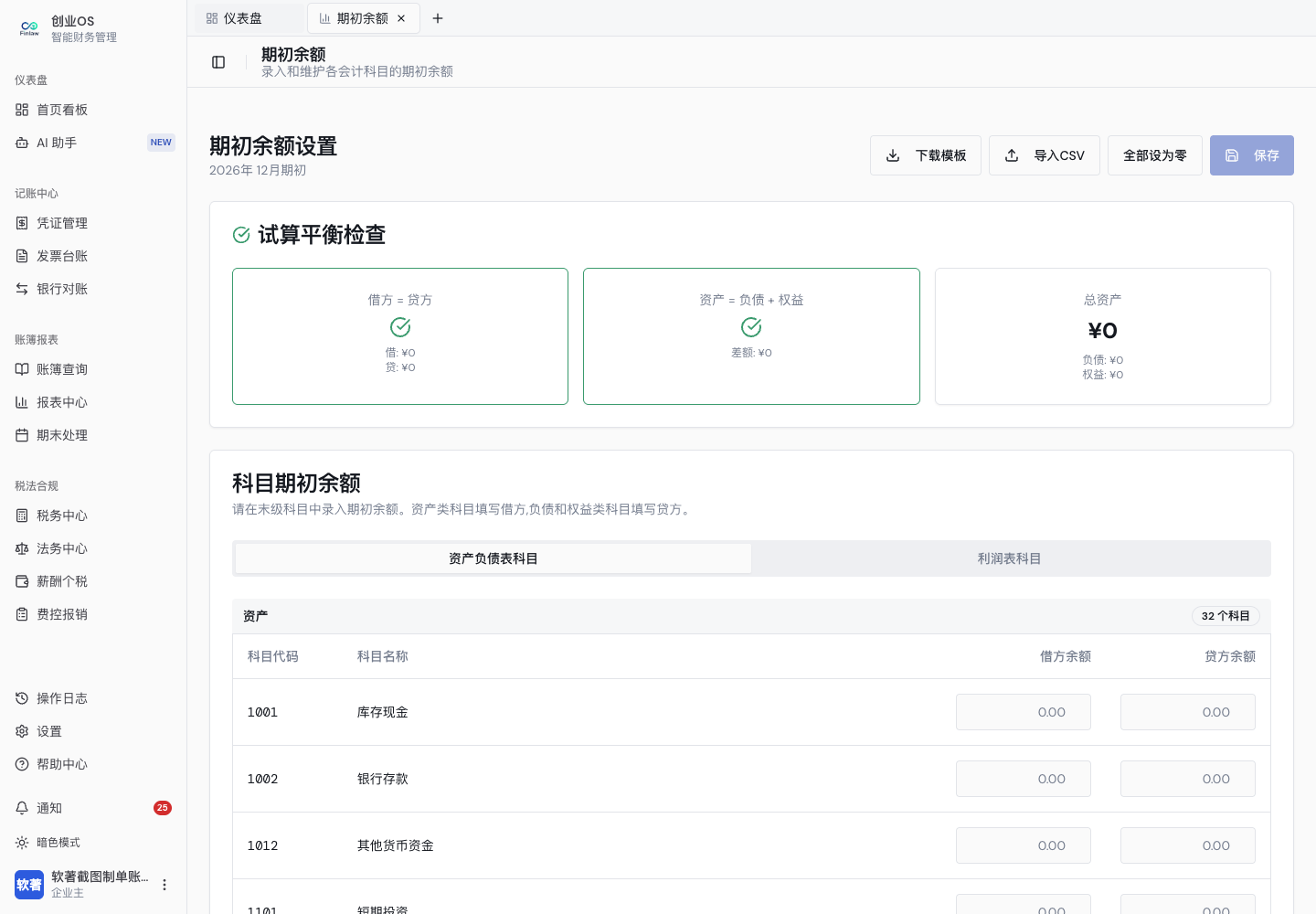Click 其他货币资金 借方余额 input field
Screen dimensions: 1316x914
[1024, 845]
